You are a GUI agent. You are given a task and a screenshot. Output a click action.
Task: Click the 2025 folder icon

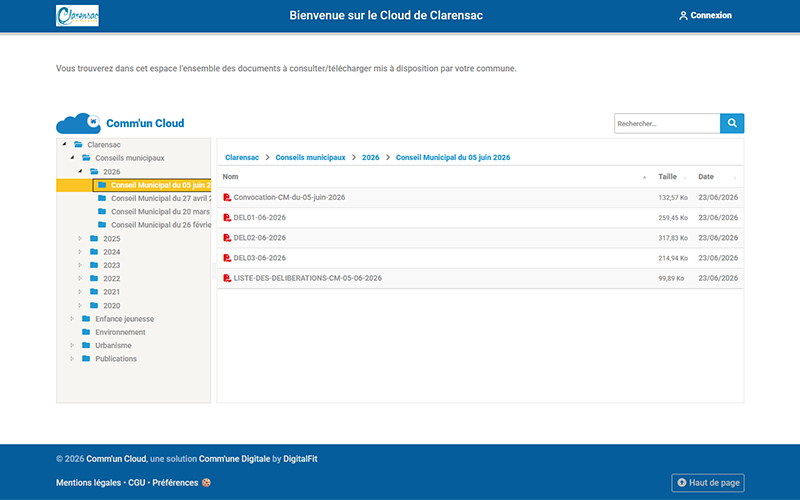[94, 238]
